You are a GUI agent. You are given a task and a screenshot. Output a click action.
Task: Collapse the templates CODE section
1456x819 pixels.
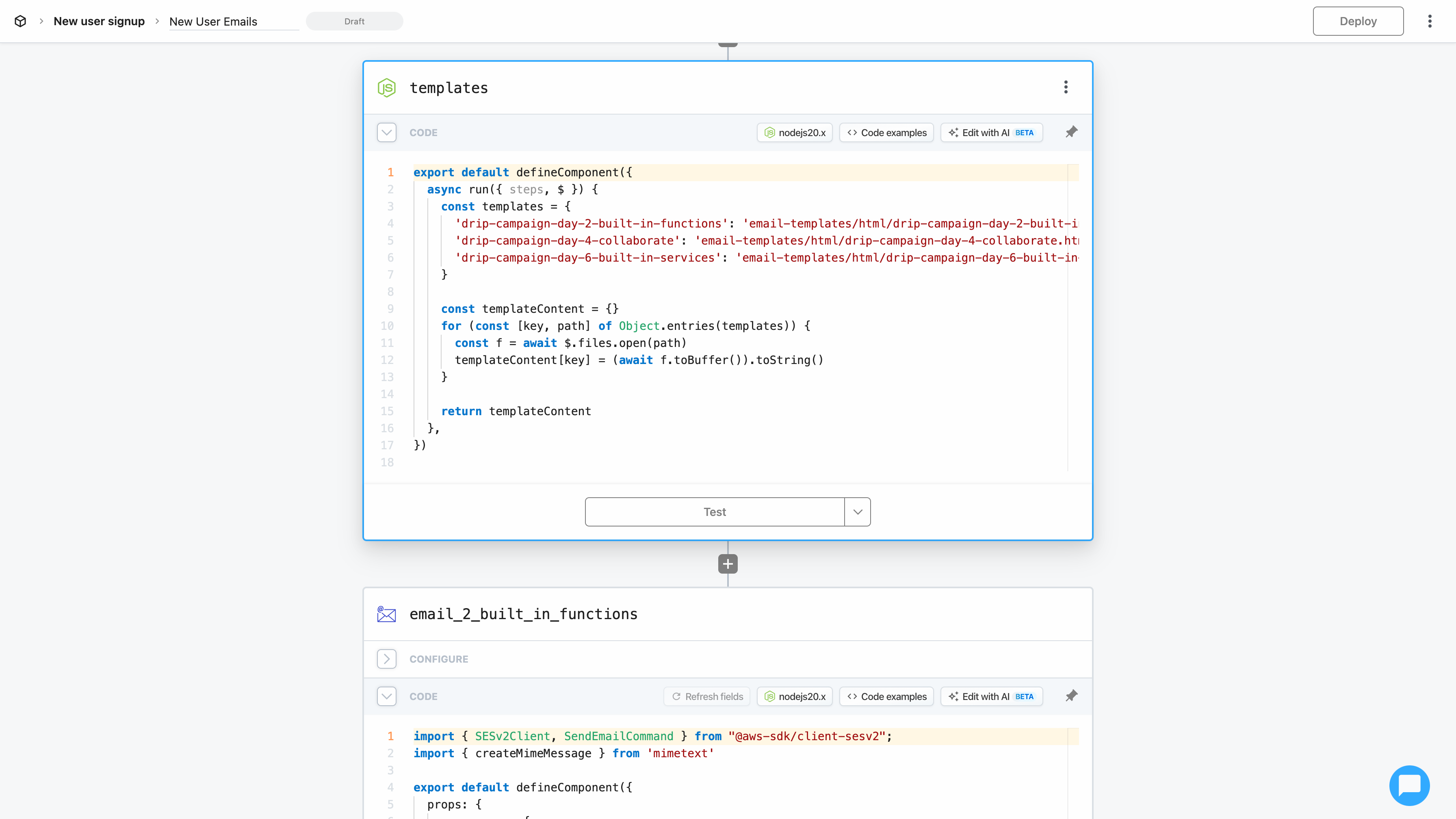tap(387, 132)
